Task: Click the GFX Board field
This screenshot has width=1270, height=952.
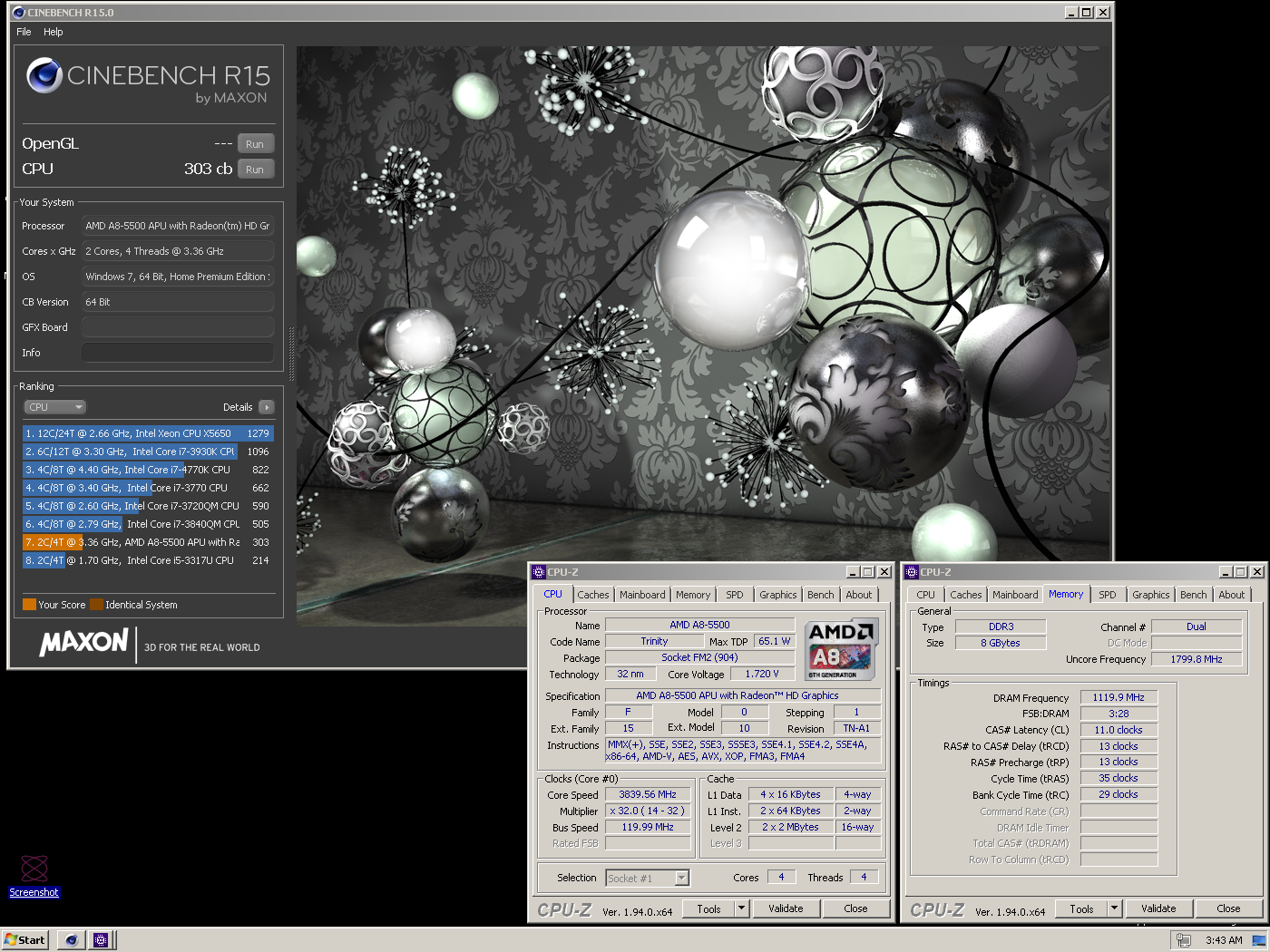Action: coord(178,327)
